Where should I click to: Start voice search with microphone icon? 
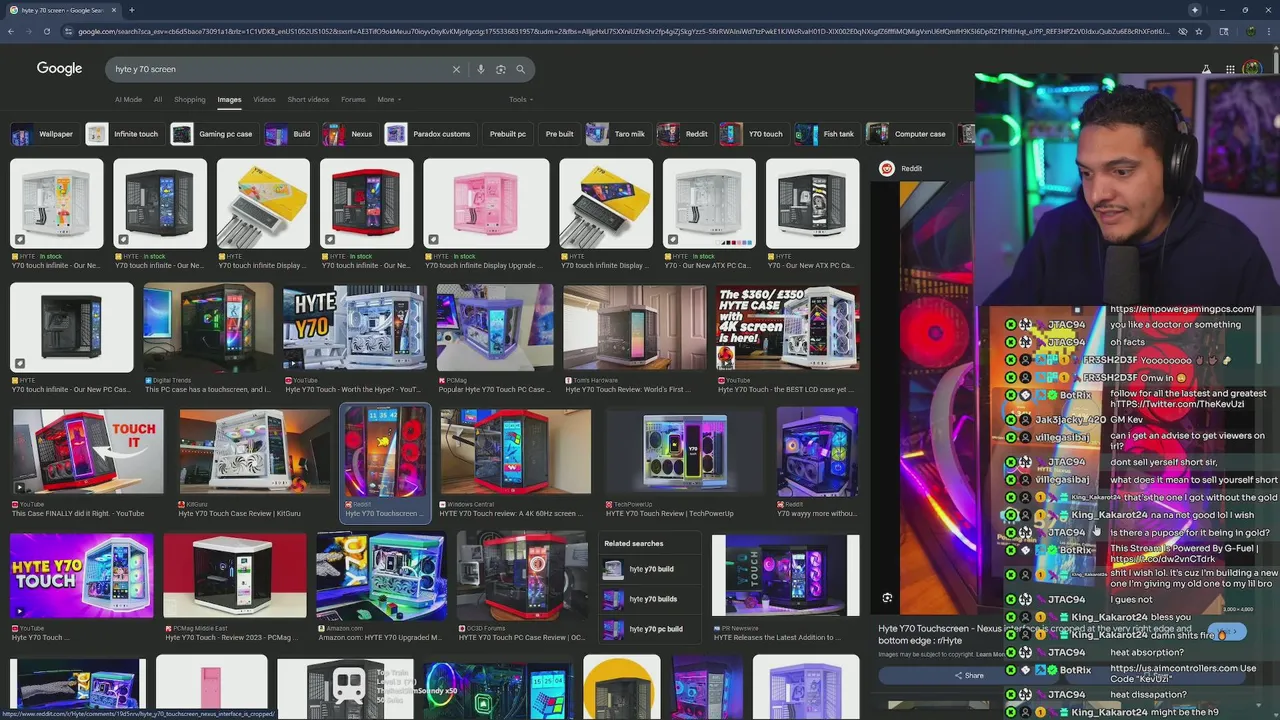tap(481, 69)
